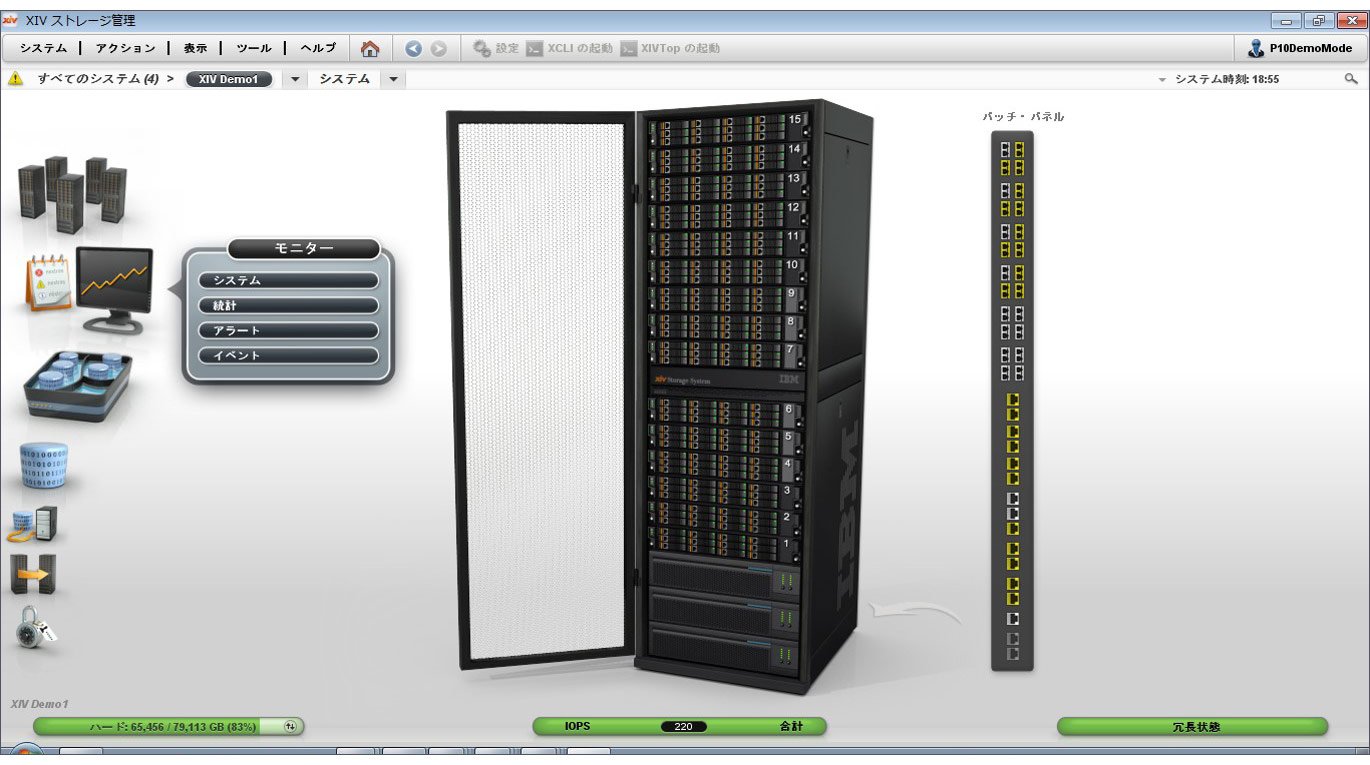Launch XCLI with the XCLI の起動 button
1370x765 pixels.
point(569,48)
